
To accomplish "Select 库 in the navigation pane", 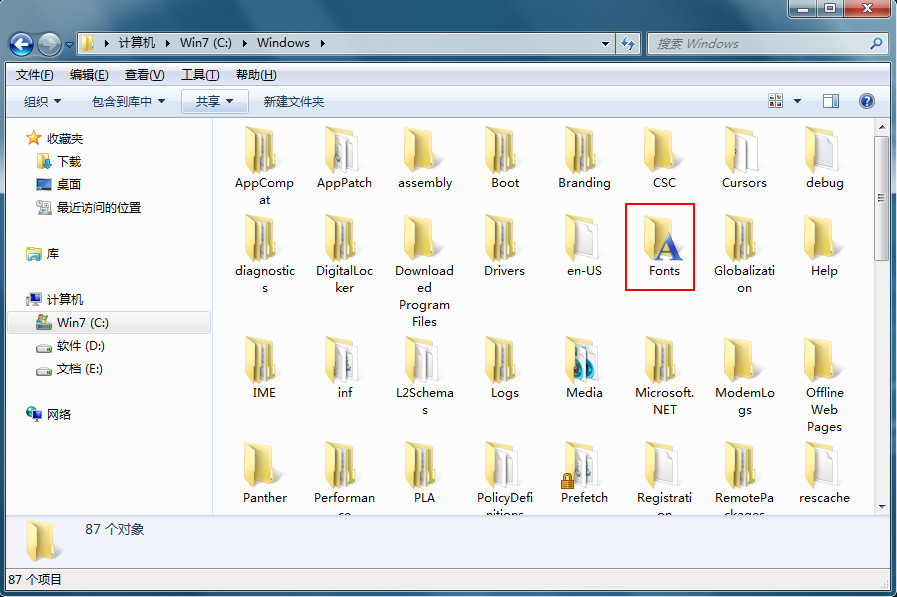I will [x=42, y=253].
